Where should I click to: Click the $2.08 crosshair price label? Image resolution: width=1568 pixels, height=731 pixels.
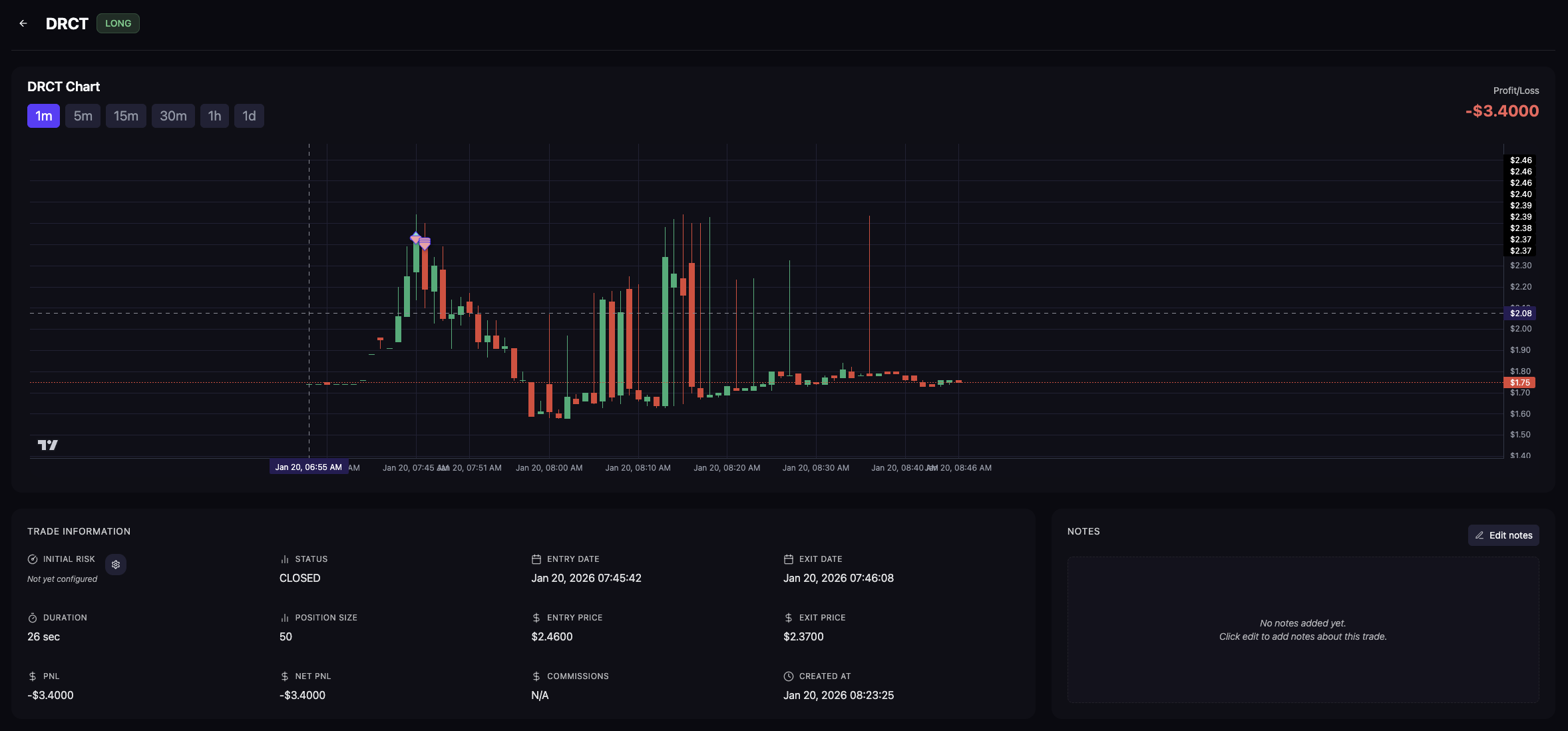click(1520, 313)
